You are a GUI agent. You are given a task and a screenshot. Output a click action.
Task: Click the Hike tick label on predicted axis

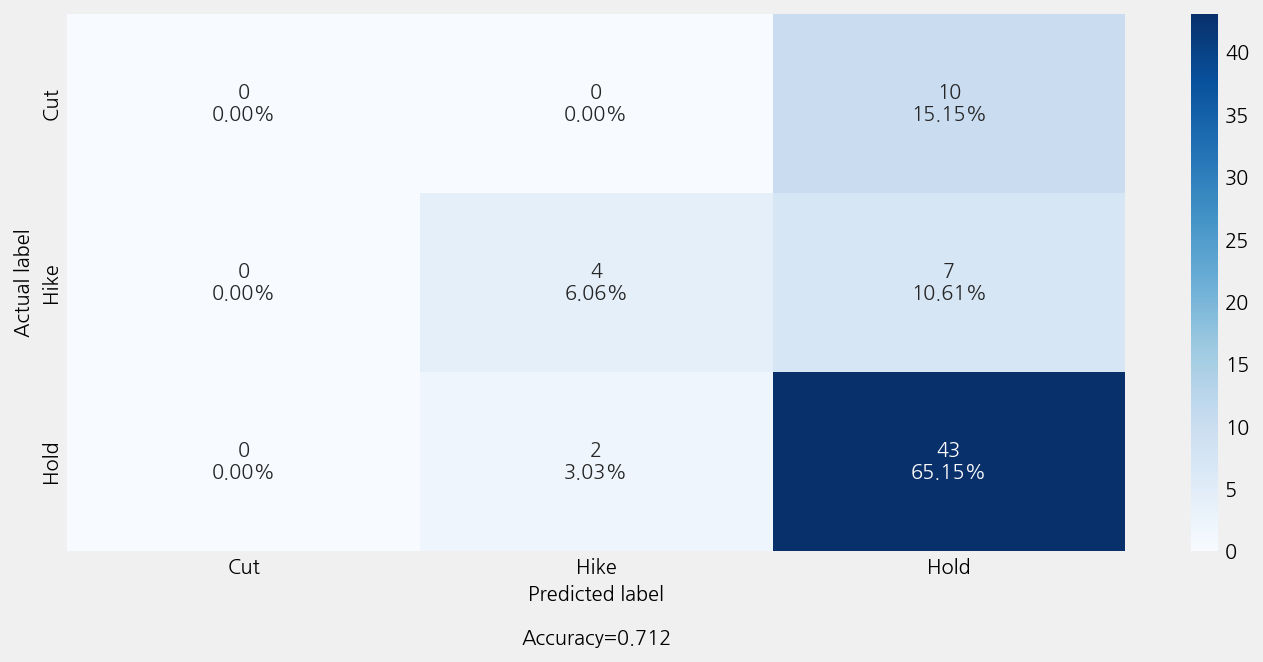(596, 567)
